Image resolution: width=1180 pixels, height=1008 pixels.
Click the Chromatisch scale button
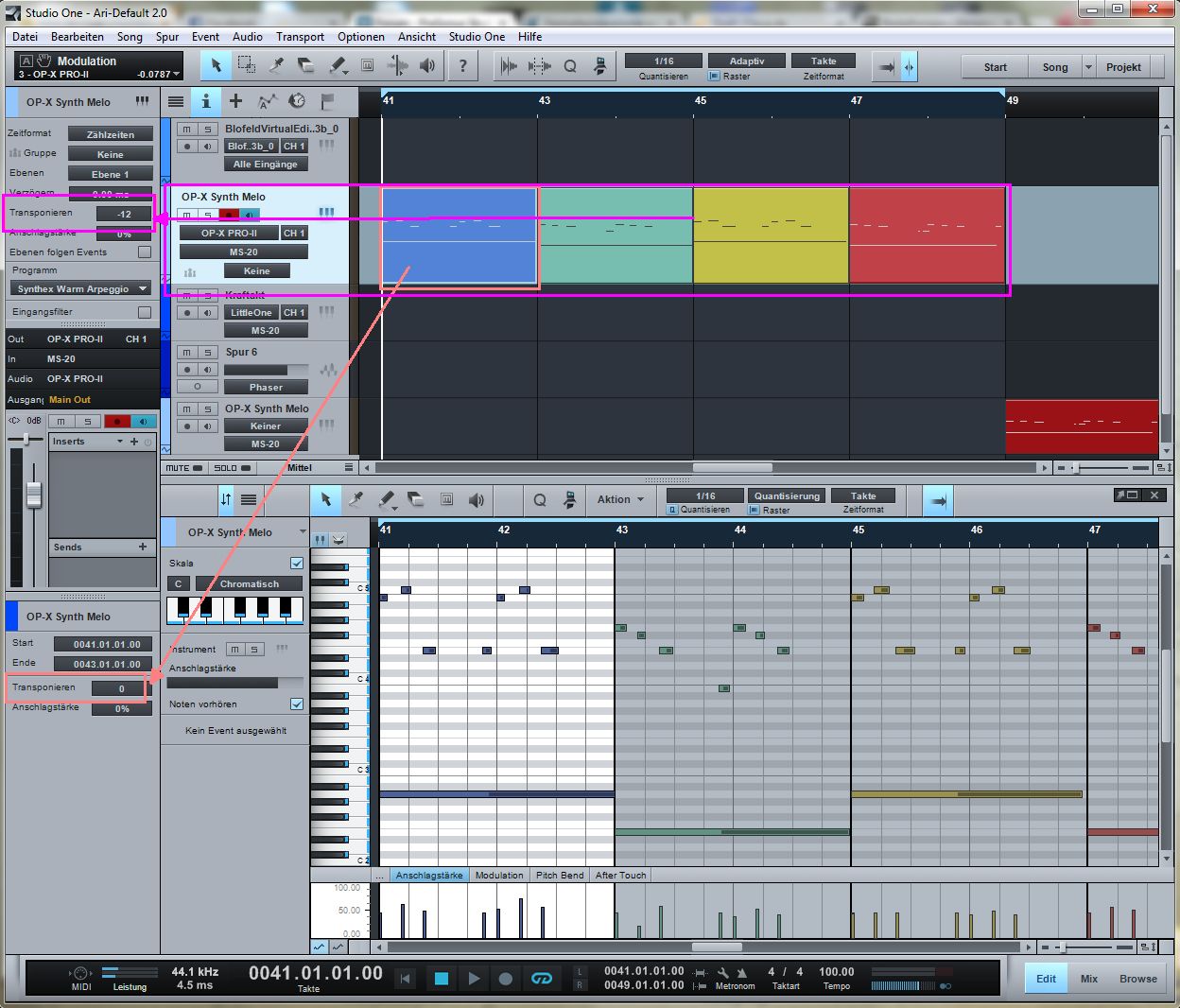250,584
